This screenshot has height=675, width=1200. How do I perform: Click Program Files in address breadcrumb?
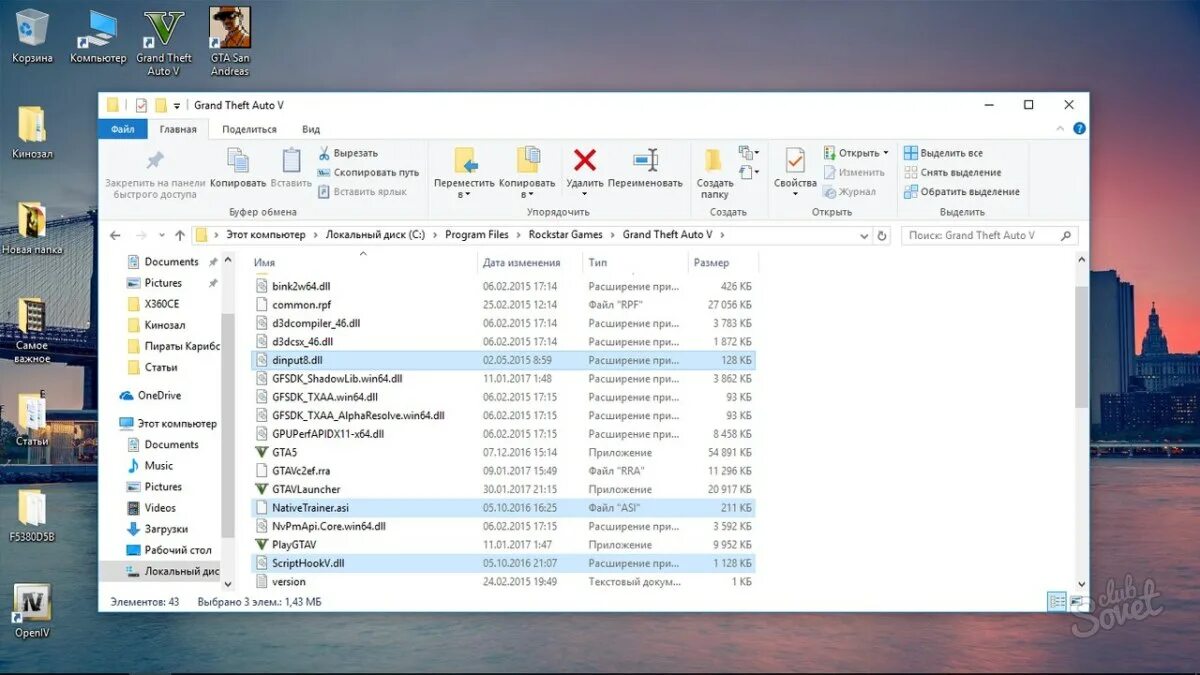pyautogui.click(x=477, y=235)
